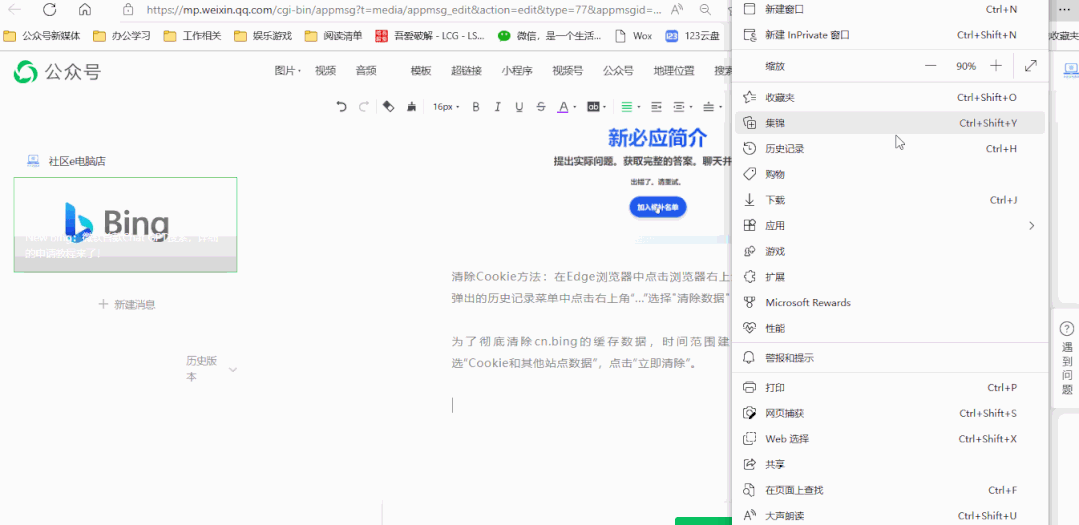Click the 加入候补名单 blue button
This screenshot has width=1079, height=525.
(658, 207)
